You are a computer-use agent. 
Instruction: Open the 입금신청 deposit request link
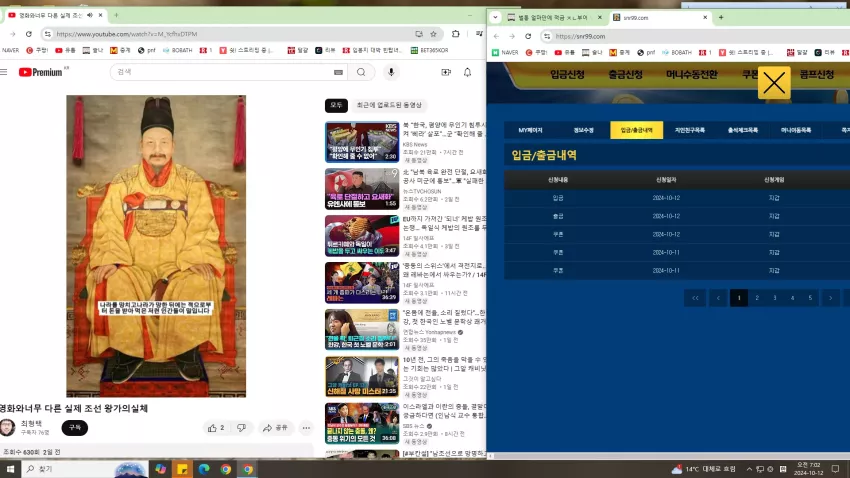point(567,74)
